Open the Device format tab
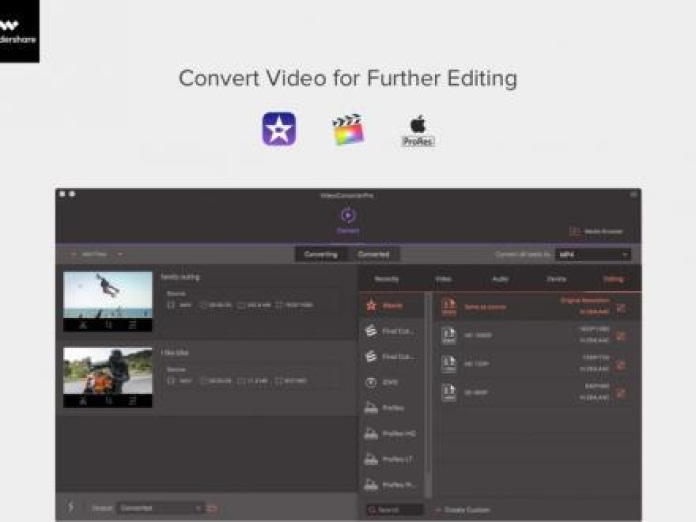Screen dimensions: 696x522 click(556, 279)
